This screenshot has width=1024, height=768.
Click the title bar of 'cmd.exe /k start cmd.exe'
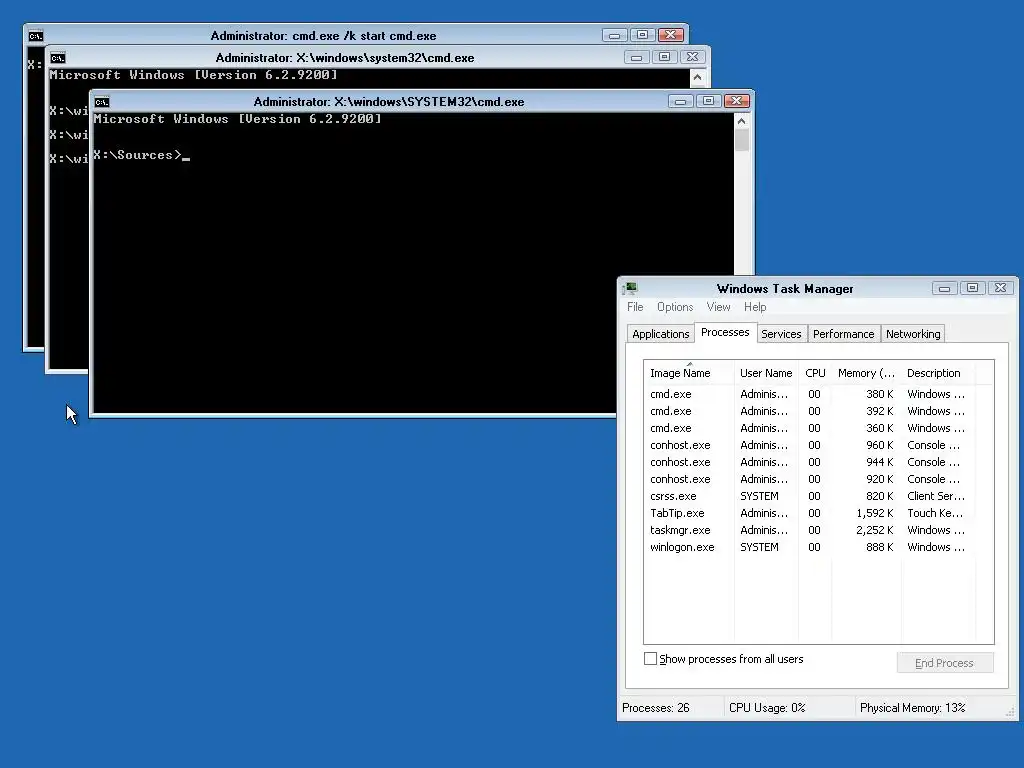[323, 36]
